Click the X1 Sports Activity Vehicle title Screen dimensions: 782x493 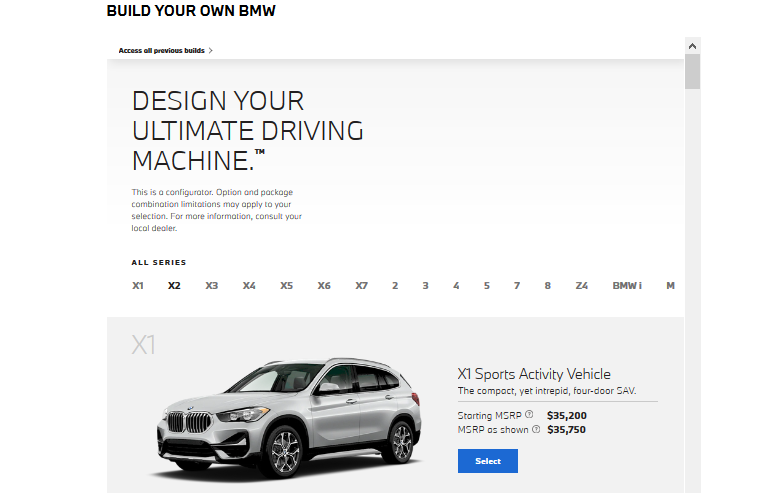[x=534, y=374]
